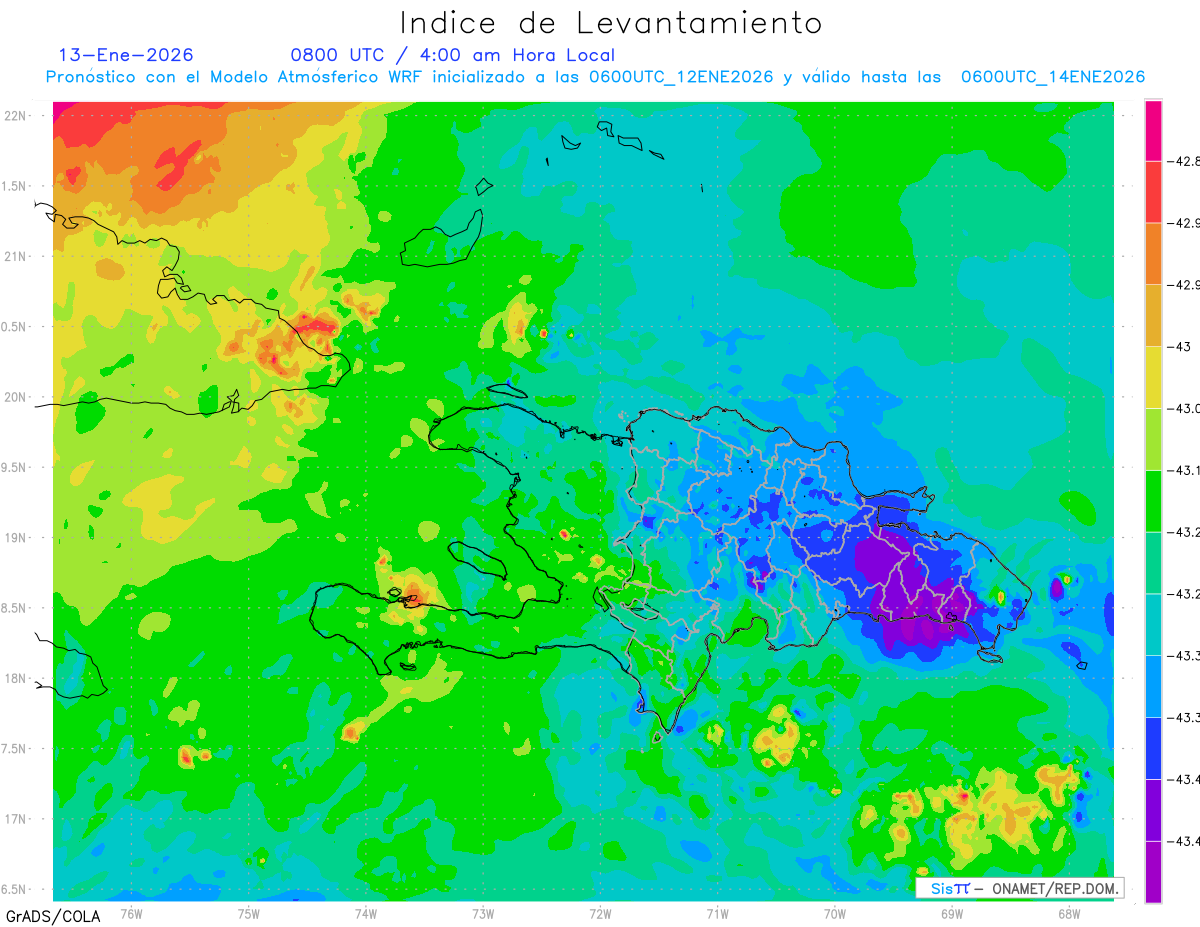The height and width of the screenshot is (927, 1200).
Task: Pick the purple swatch ending the color bar
Action: point(1153,872)
